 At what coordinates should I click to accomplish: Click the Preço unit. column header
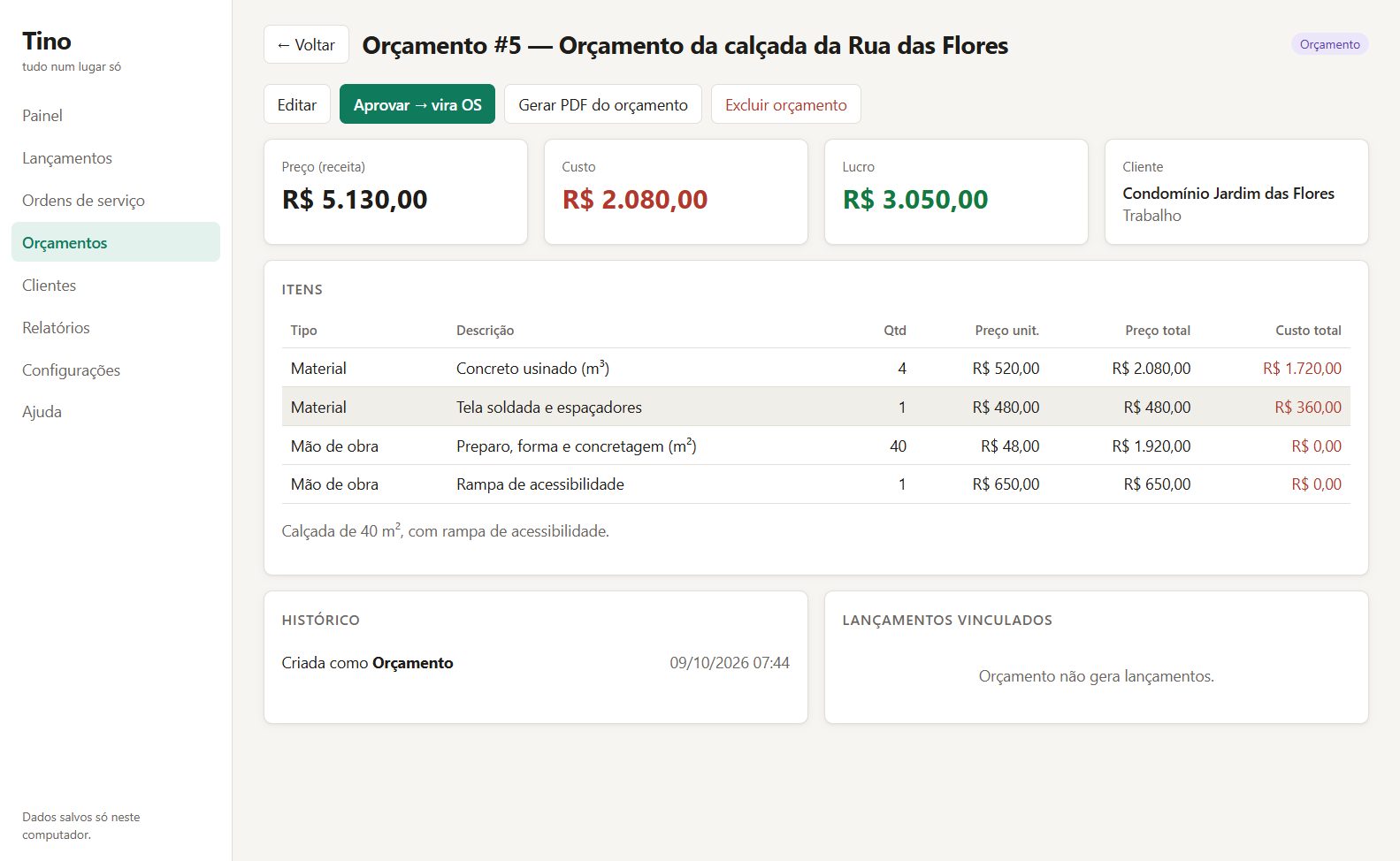(1007, 331)
